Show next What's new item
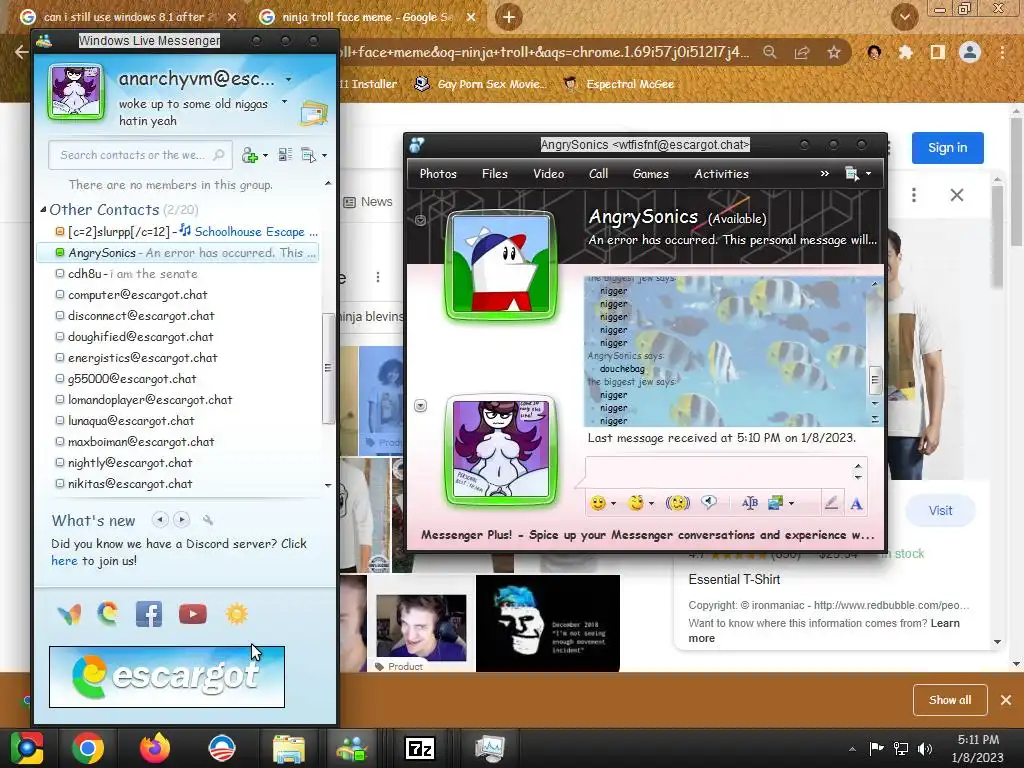The width and height of the screenshot is (1024, 768). pos(182,520)
